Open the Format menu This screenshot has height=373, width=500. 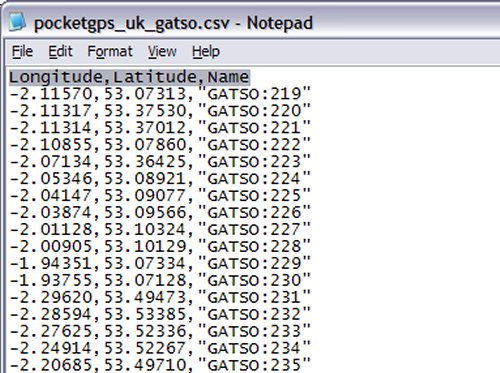point(110,52)
